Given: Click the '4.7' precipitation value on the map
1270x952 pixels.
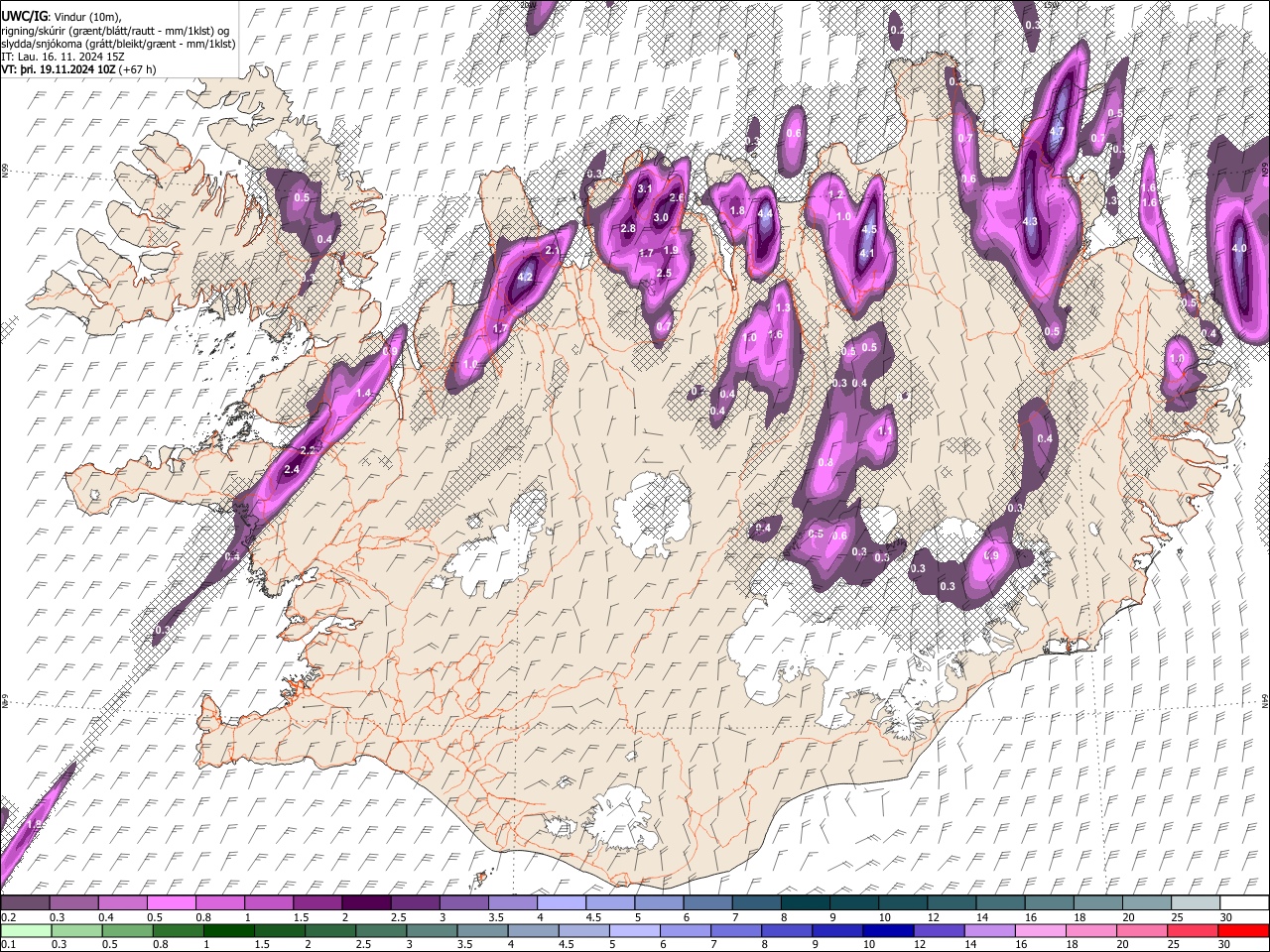Looking at the screenshot, I should (x=1057, y=131).
